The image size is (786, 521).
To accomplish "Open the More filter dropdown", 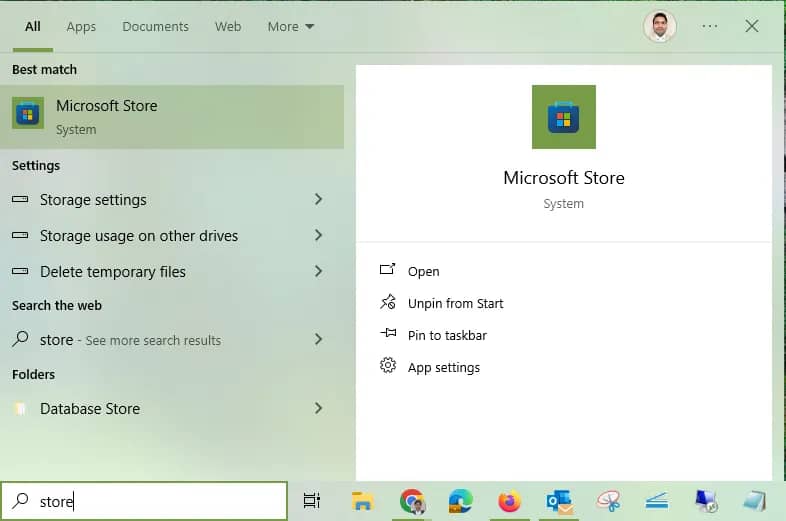I will tap(291, 27).
